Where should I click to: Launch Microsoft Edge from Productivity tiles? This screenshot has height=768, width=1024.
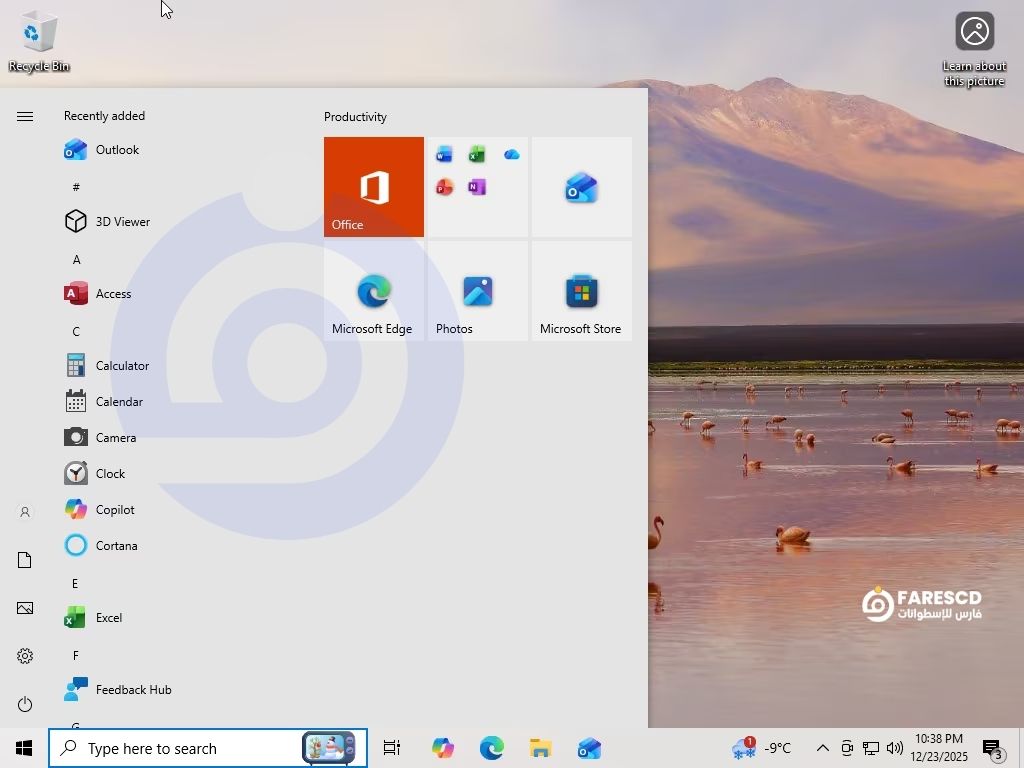pyautogui.click(x=373, y=291)
